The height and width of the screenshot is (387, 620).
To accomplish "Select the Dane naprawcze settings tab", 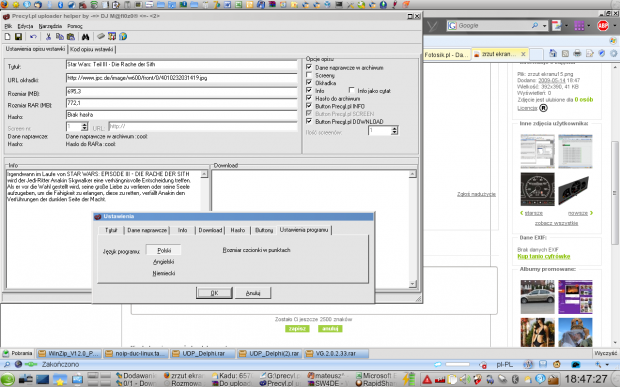I will (147, 230).
